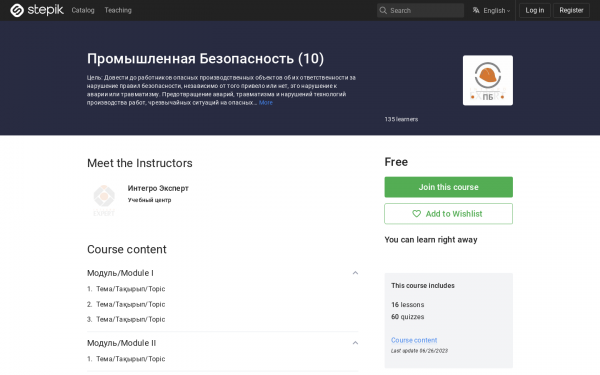Viewport: 600px width, 375px height.
Task: Click the Free price label
Action: (x=396, y=162)
